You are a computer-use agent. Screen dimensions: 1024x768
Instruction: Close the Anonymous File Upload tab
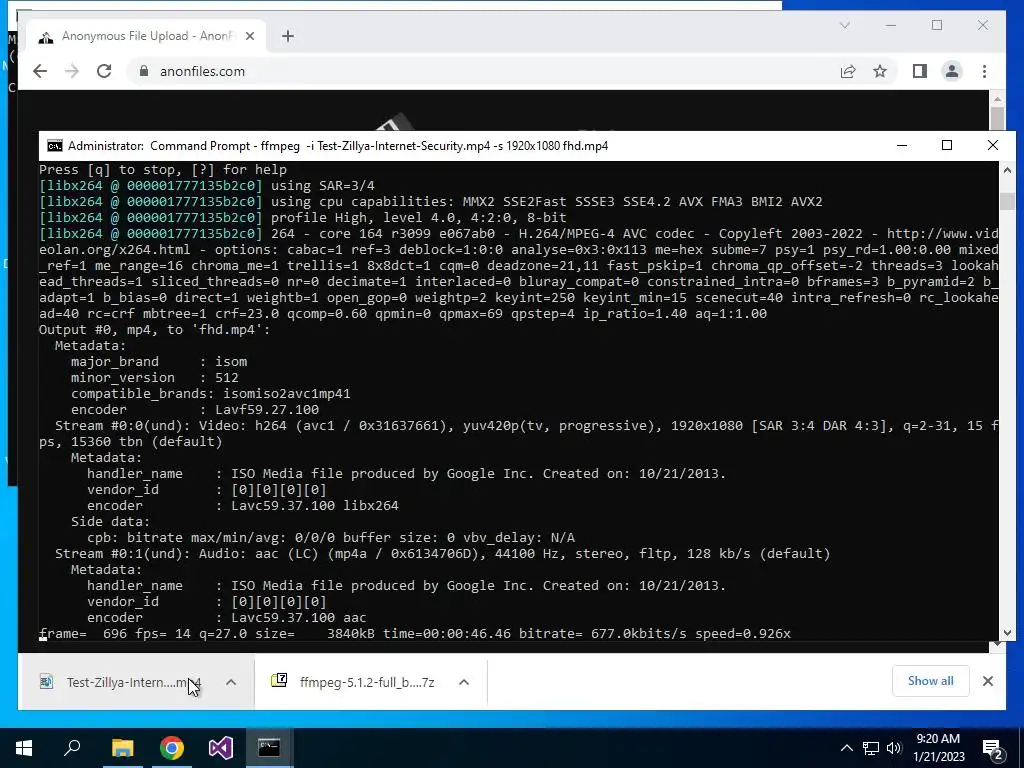[x=249, y=36]
